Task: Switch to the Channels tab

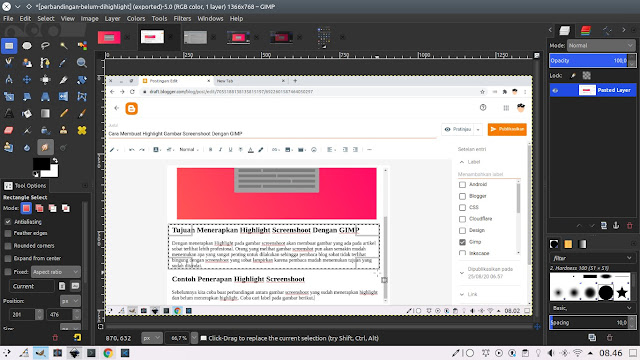Action: click(x=586, y=30)
